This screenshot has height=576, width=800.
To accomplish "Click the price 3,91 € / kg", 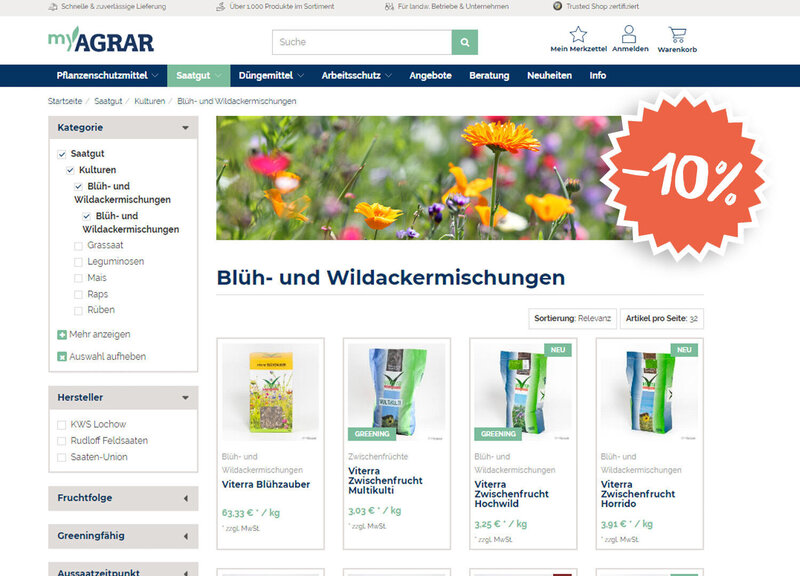I will point(627,524).
